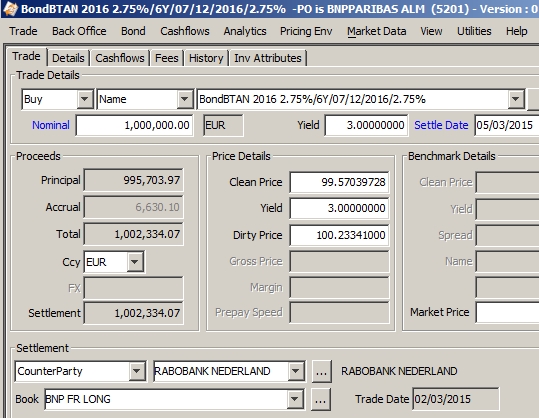The height and width of the screenshot is (418, 539).
Task: Click the Prepay Speed field
Action: pos(339,312)
